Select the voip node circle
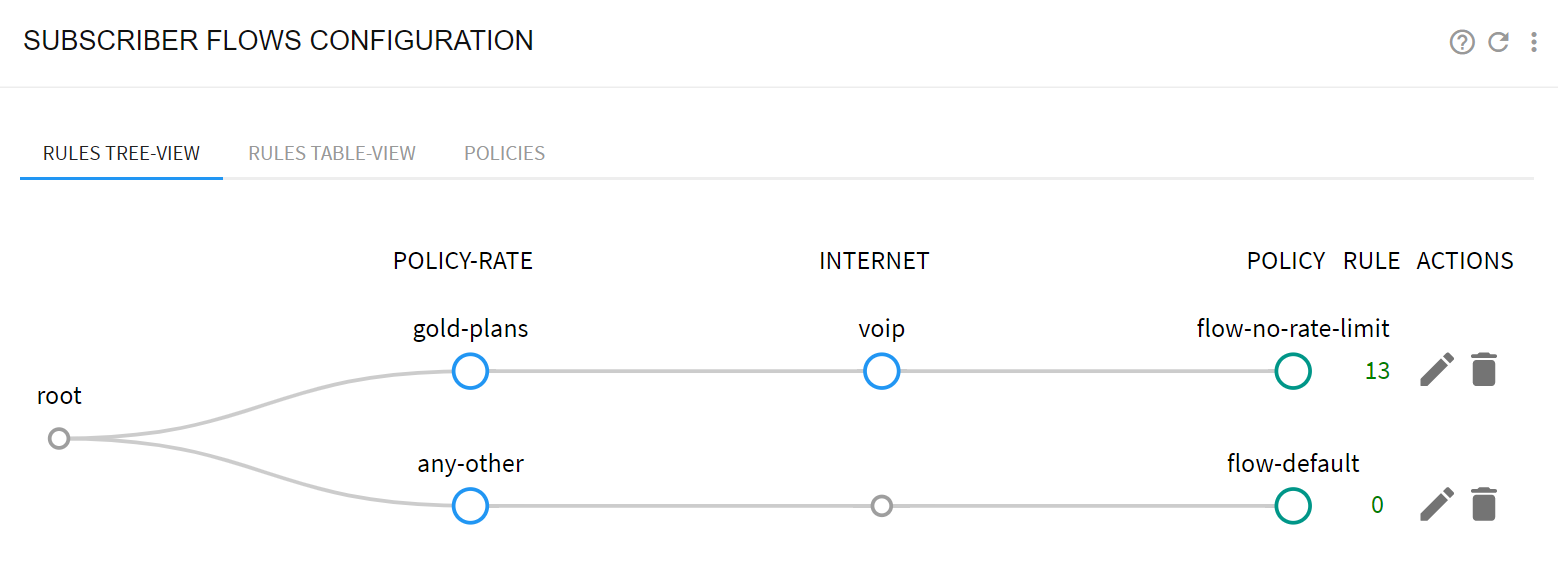The image size is (1558, 584). [x=881, y=371]
